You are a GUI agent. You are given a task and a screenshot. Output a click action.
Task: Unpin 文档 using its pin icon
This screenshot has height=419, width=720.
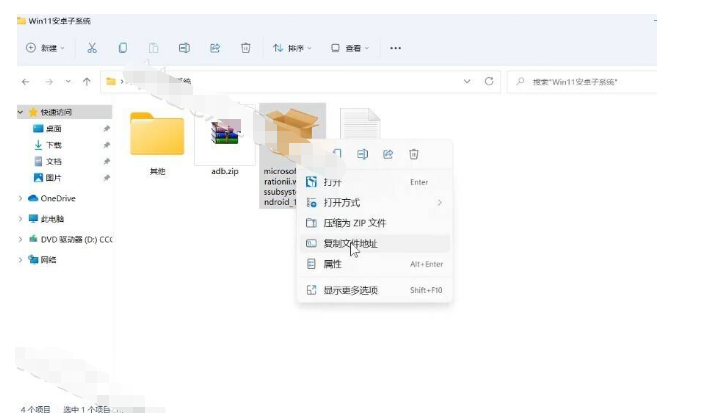pyautogui.click(x=107, y=161)
